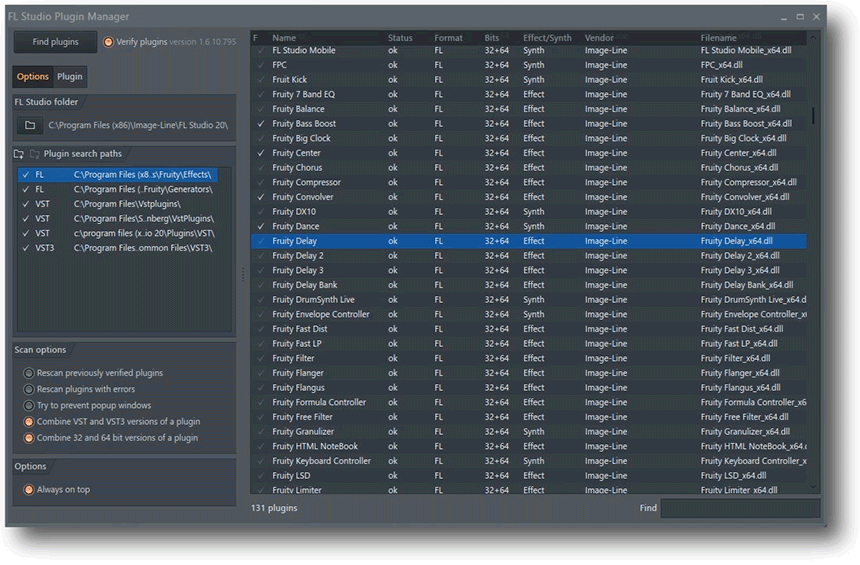Switch to the Options tab
Screen dimensions: 860x565
click(33, 77)
